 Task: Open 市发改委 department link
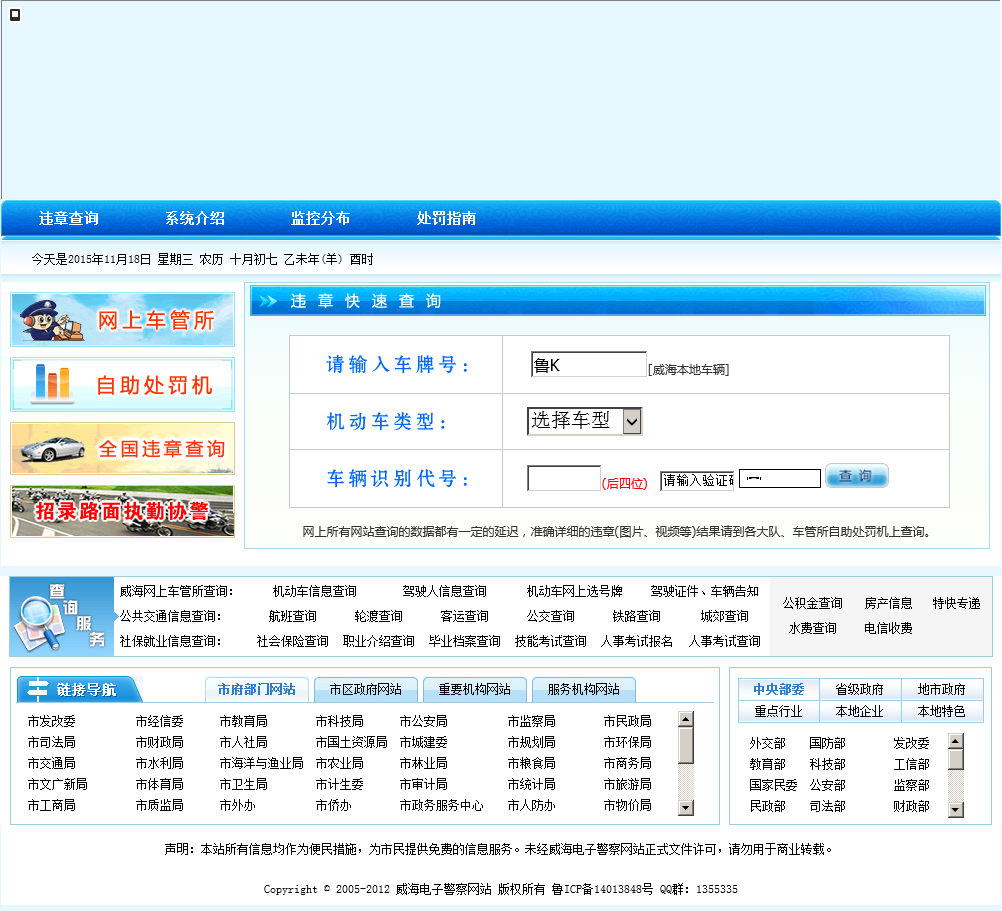51,721
